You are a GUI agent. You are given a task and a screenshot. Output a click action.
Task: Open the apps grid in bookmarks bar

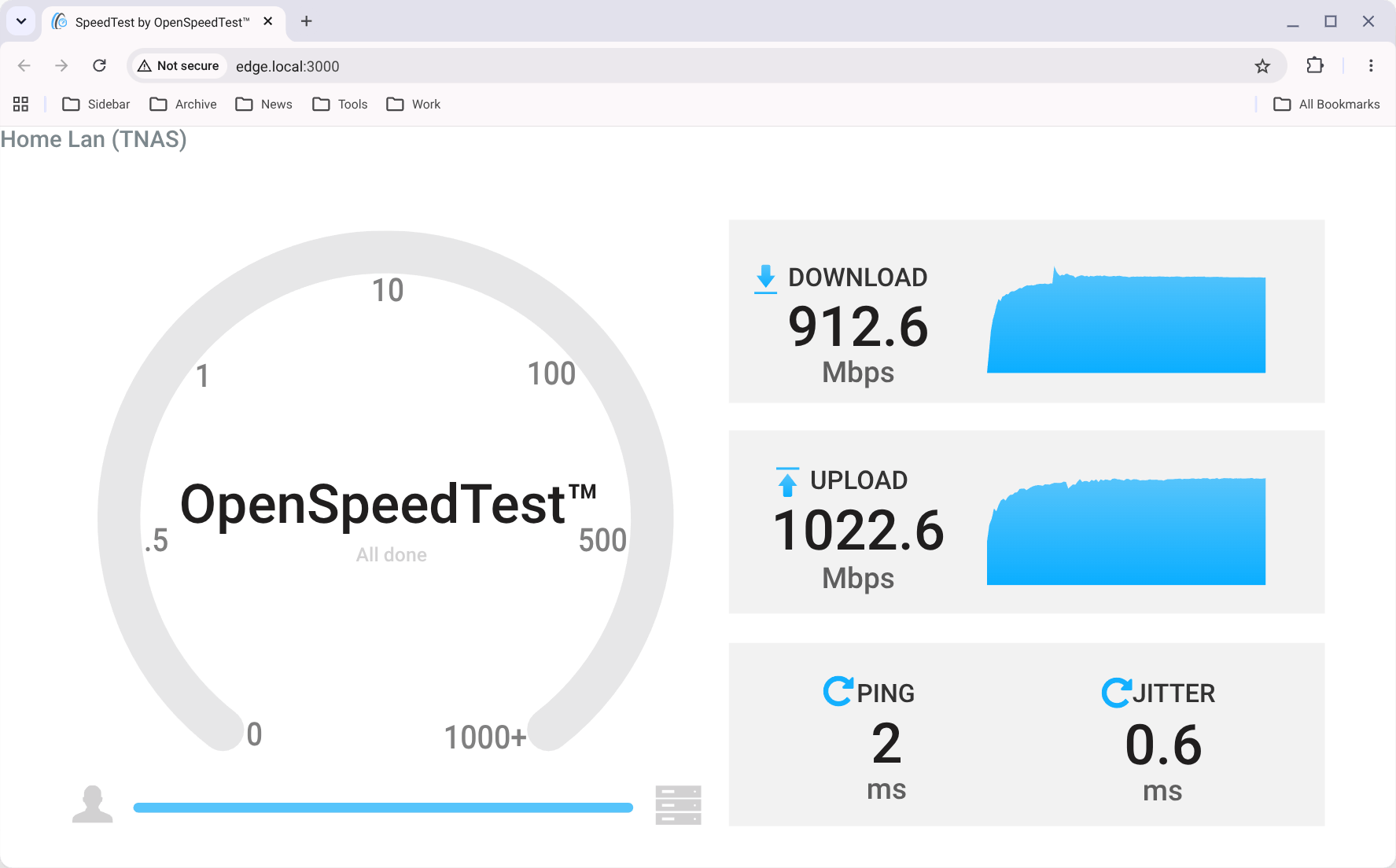[21, 104]
